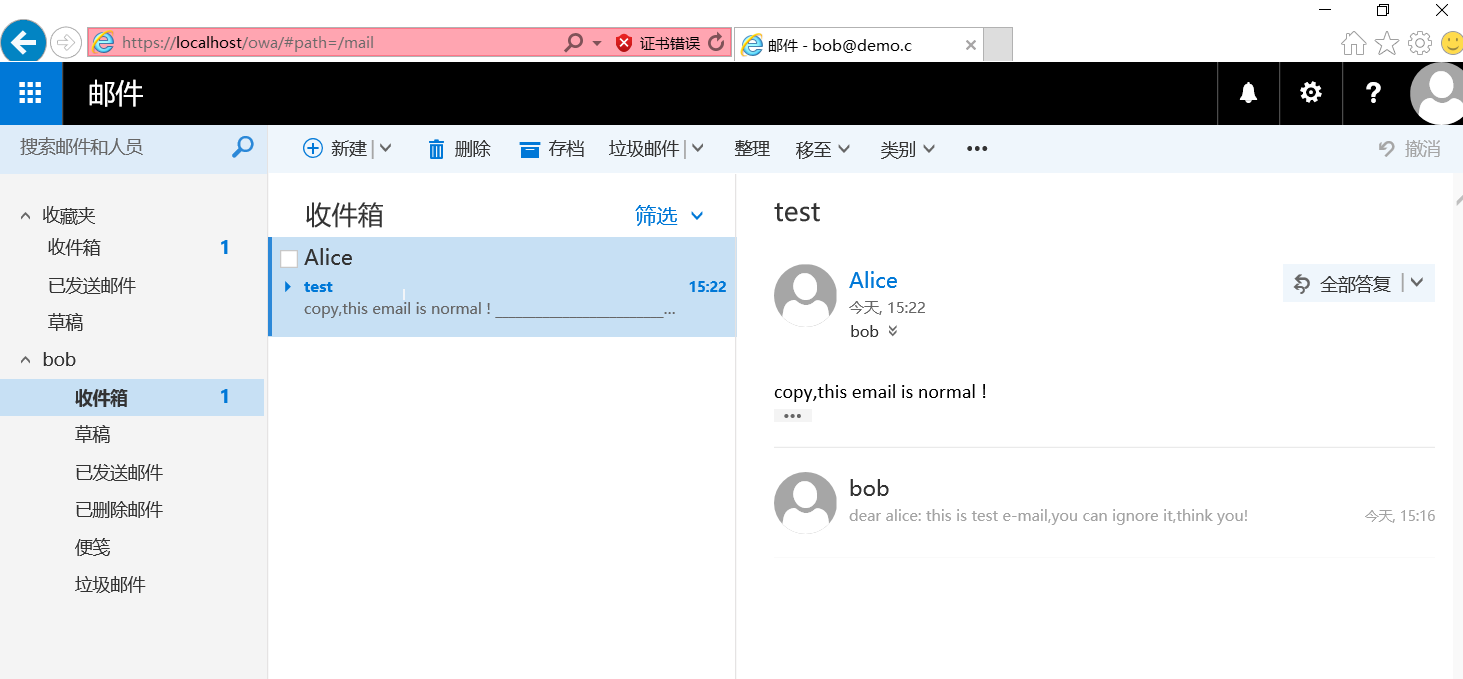
Task: Expand the 新建 dropdown arrow
Action: coord(385,148)
